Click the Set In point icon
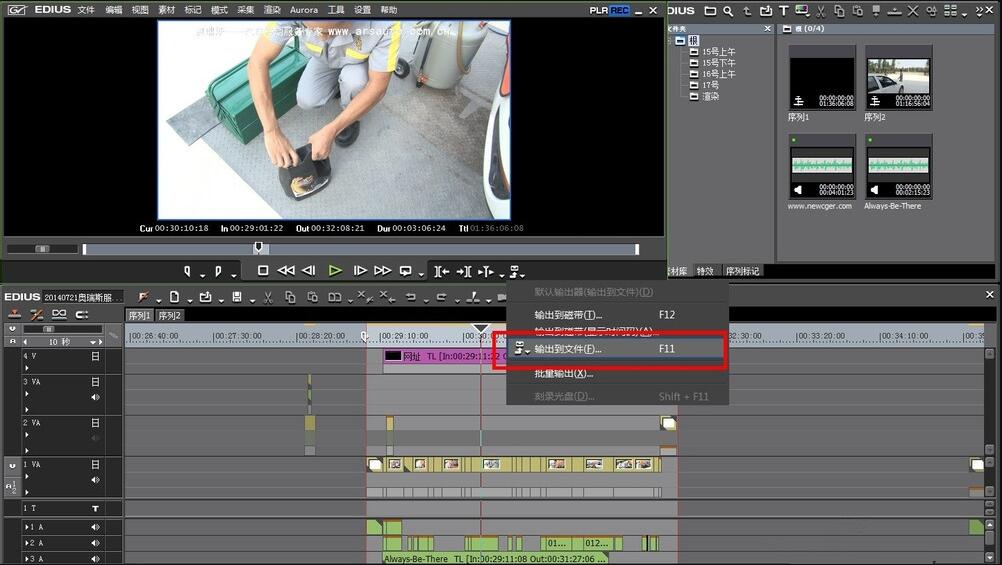1002x565 pixels. click(187, 271)
